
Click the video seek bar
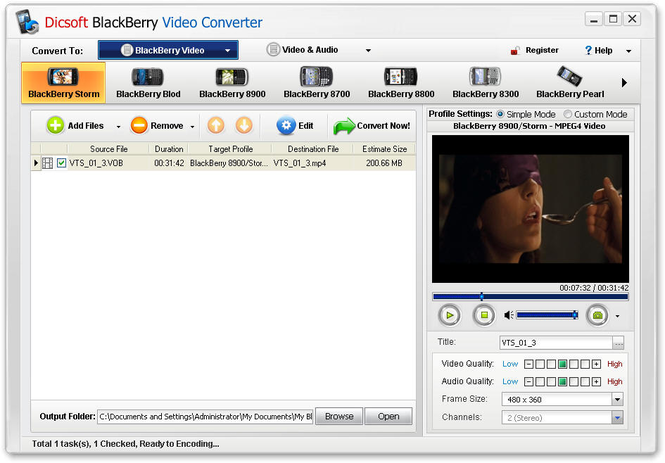(530, 297)
